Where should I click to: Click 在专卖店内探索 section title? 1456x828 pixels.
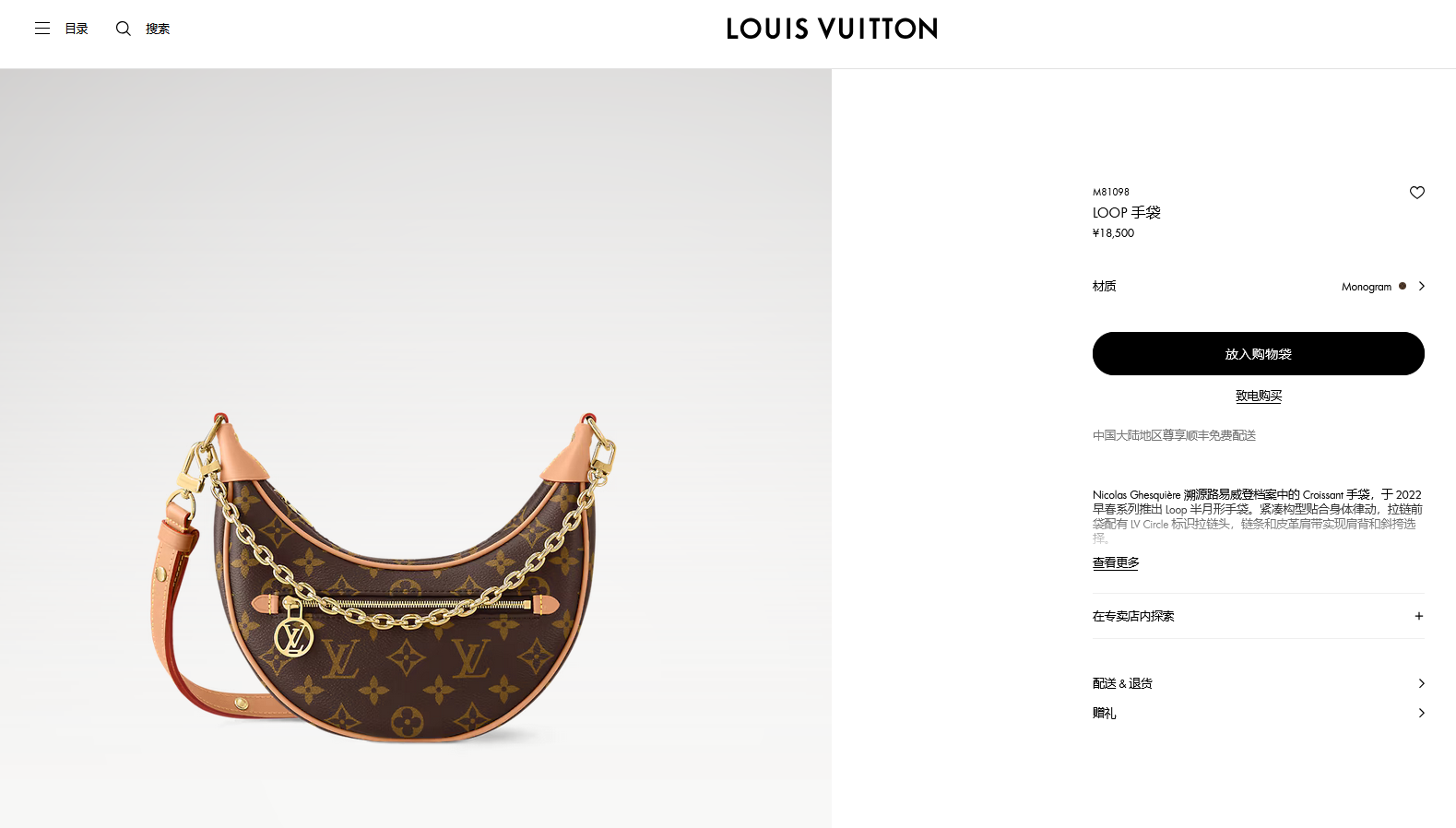point(1133,616)
